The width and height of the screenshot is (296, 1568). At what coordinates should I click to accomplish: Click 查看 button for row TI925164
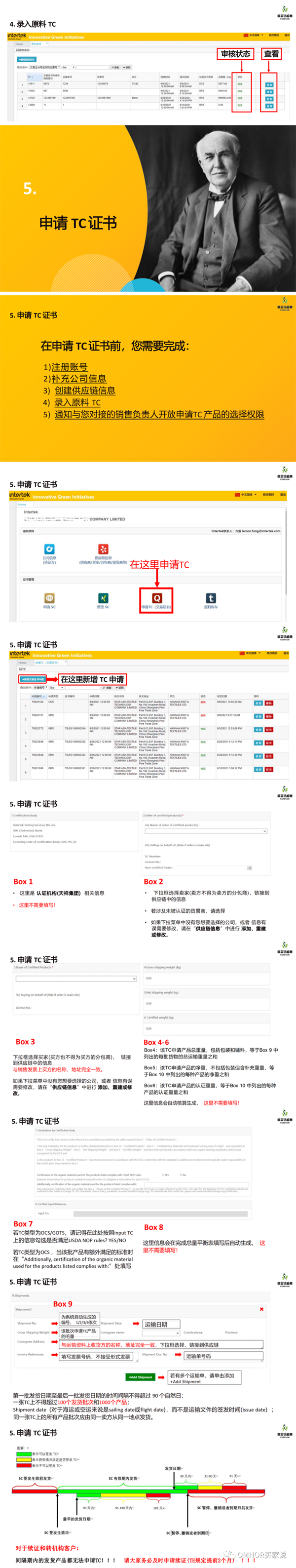pyautogui.click(x=258, y=703)
